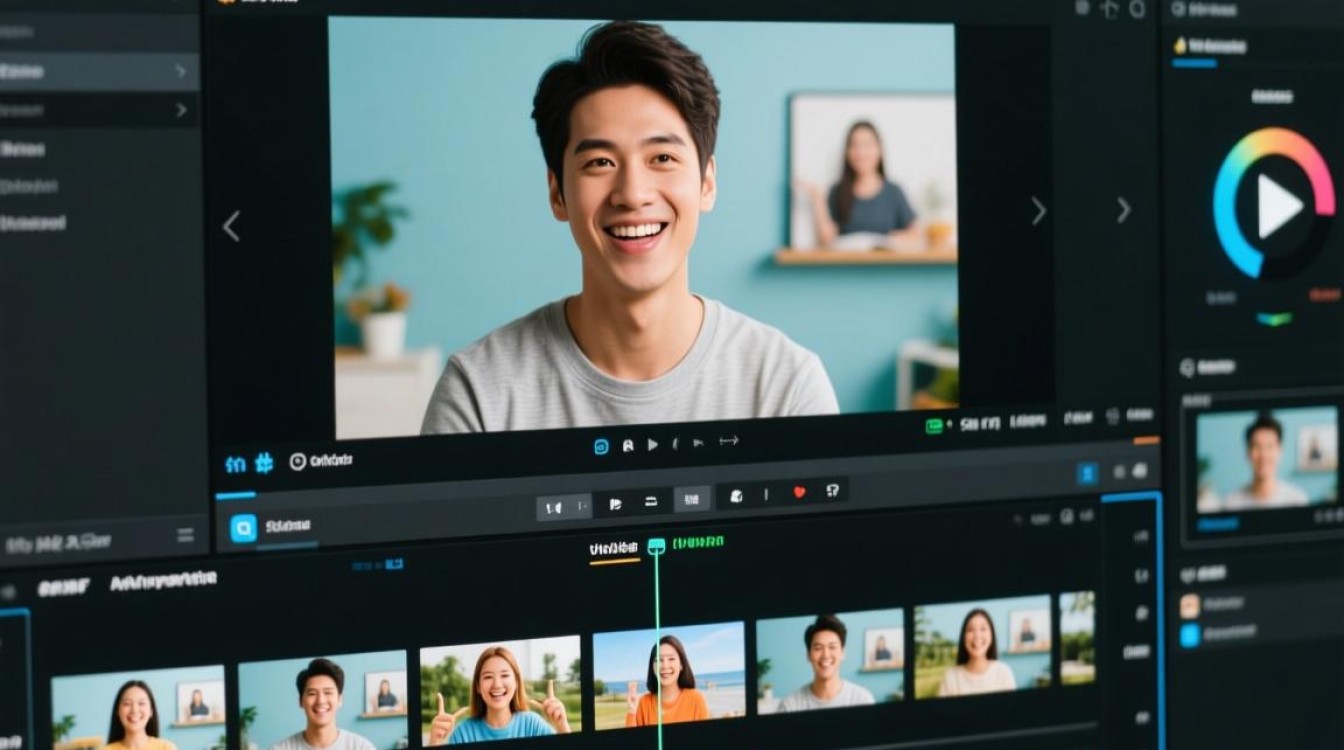Click the orange square icon in the right panel list
The width and height of the screenshot is (1344, 750).
point(1189,606)
